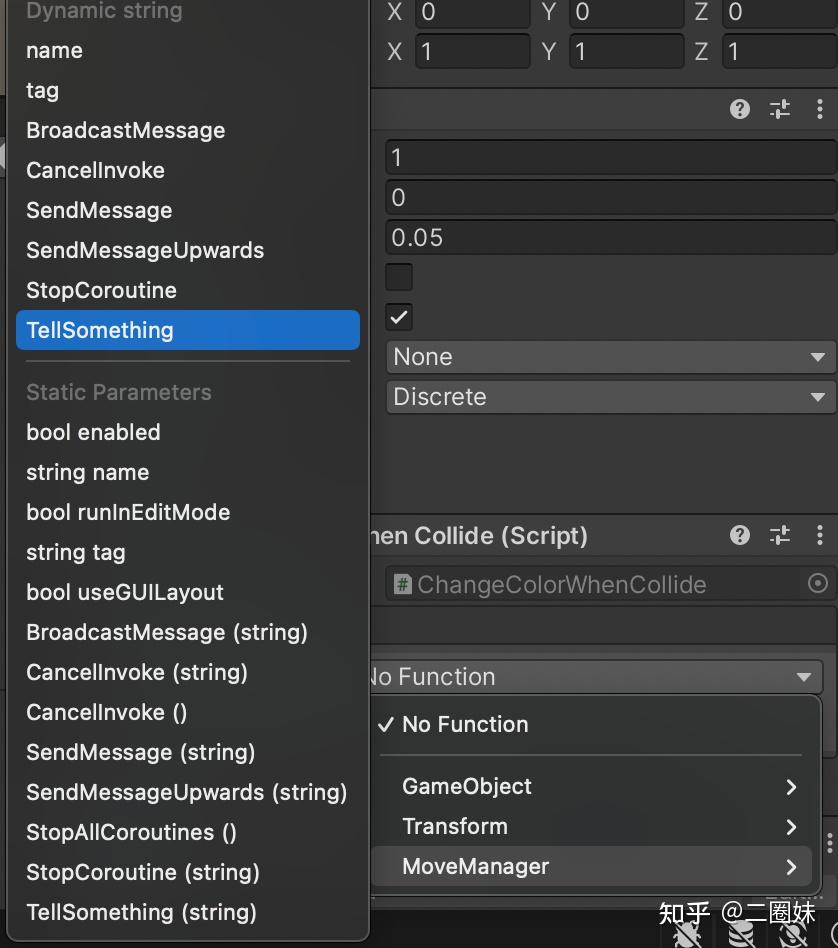Click the wide field containing 1 above 0.05
The width and height of the screenshot is (838, 948).
coord(611,158)
